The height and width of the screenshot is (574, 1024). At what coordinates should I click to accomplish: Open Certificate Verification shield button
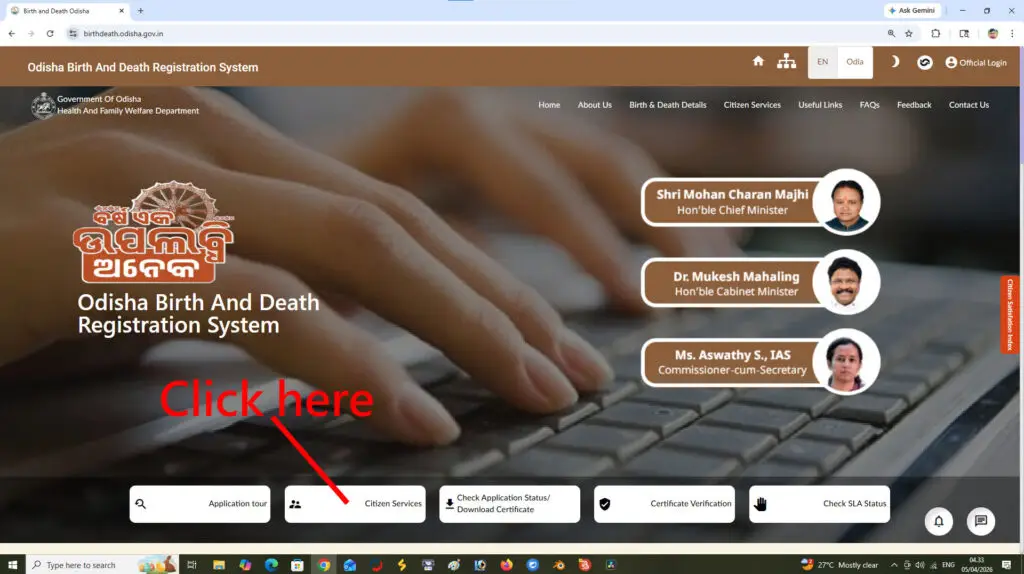point(664,504)
